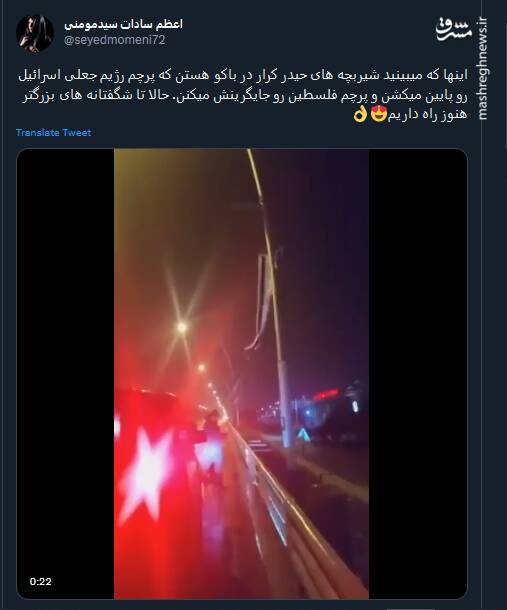Screen dimensions: 507x610
Task: Click the author display name اعظم سادات سیدمومنی
Action: 123,24
